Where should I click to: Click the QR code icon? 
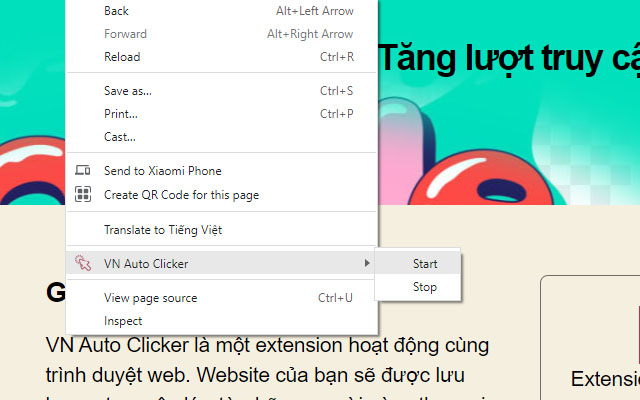click(83, 194)
